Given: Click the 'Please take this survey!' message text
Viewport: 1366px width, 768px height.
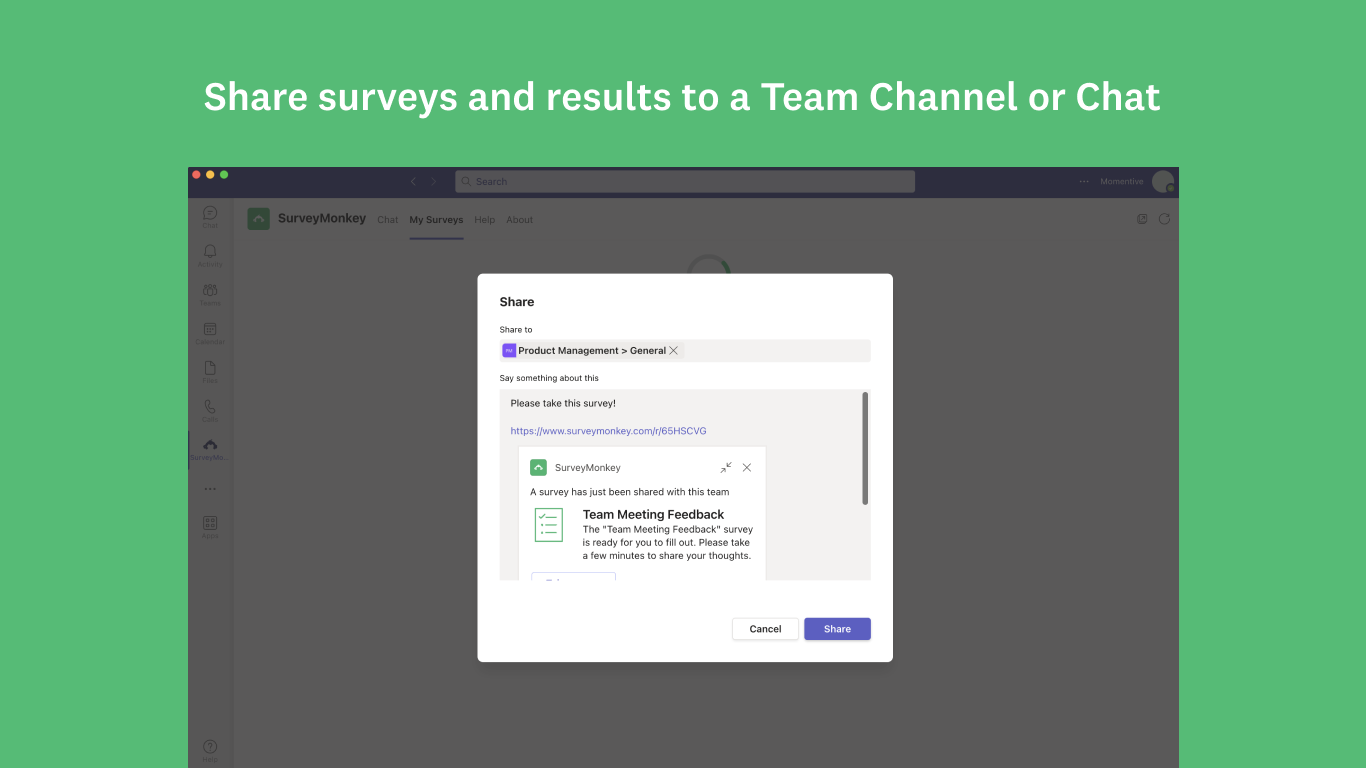Looking at the screenshot, I should (563, 403).
